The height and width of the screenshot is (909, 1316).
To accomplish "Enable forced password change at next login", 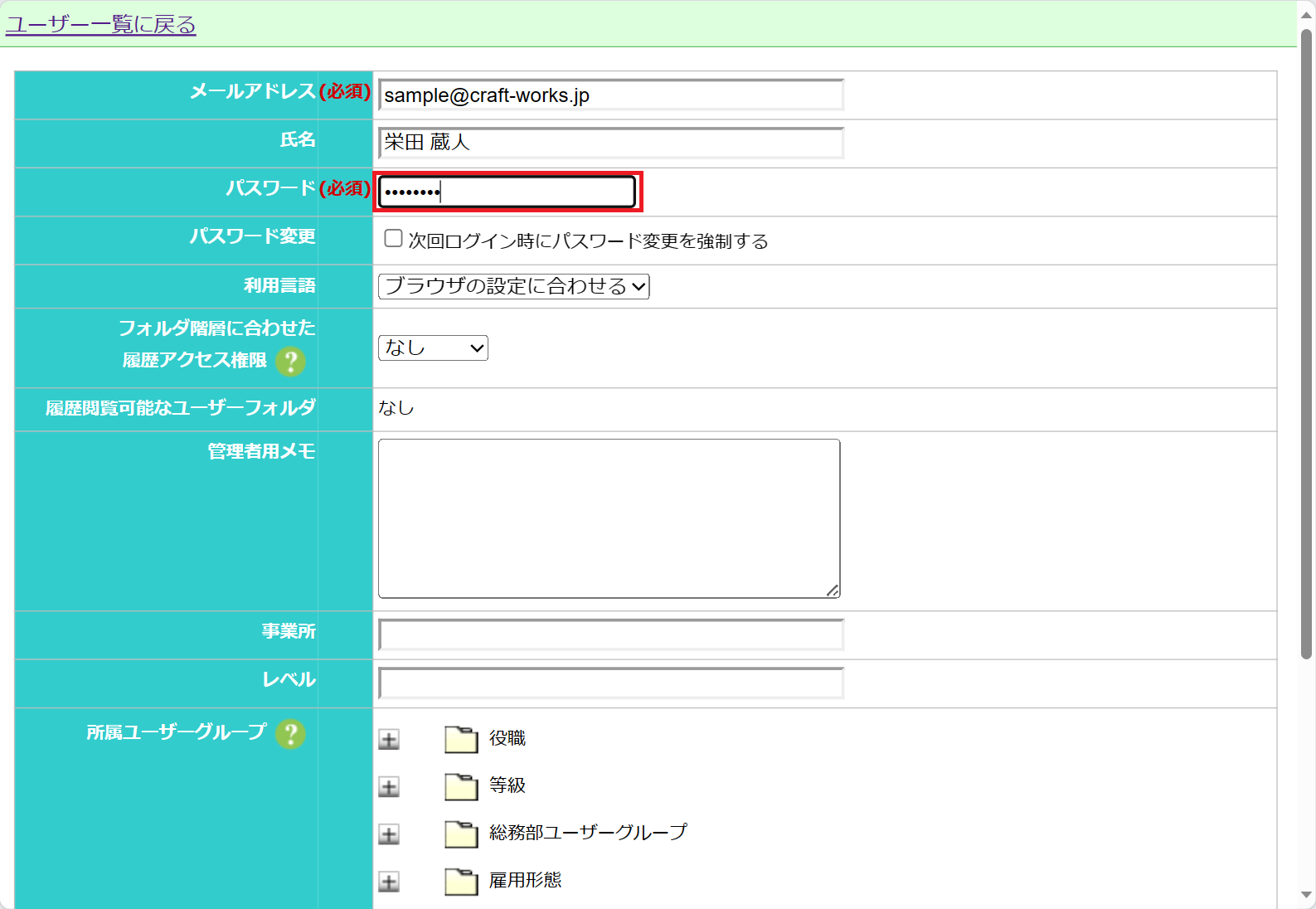I will click(x=394, y=239).
